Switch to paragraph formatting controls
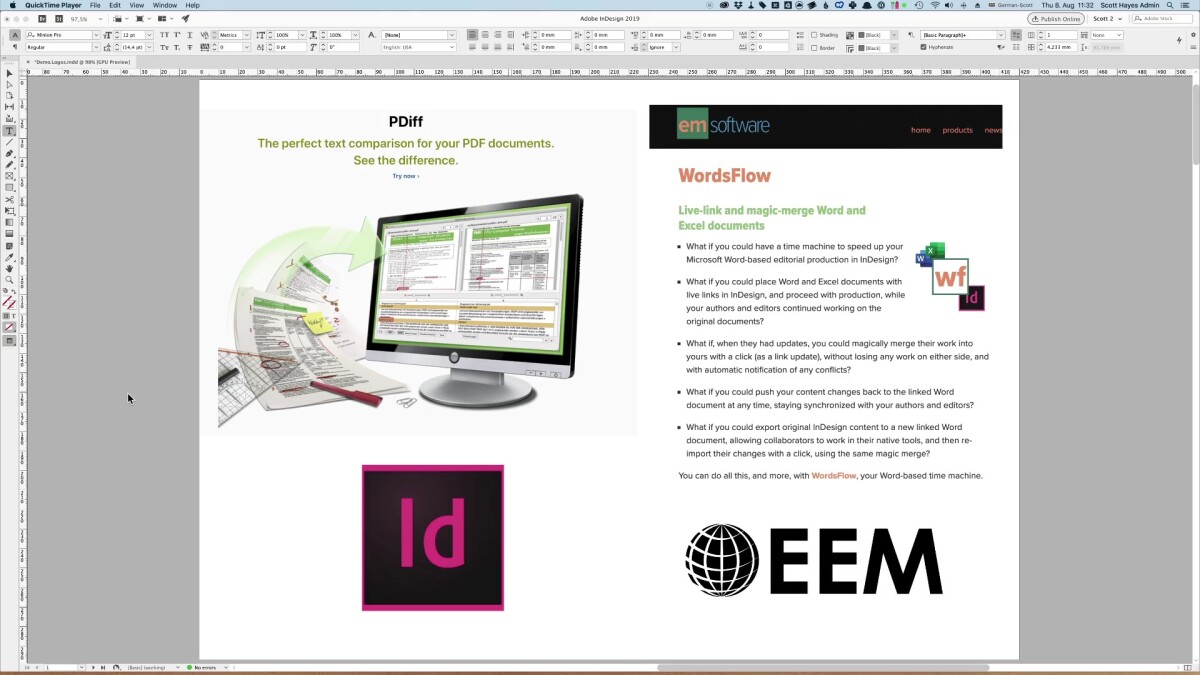 pos(15,47)
